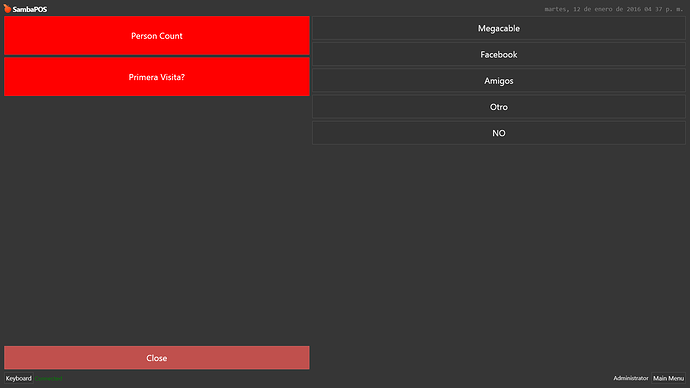Choose the Otro option
The width and height of the screenshot is (690, 388).
click(x=499, y=107)
